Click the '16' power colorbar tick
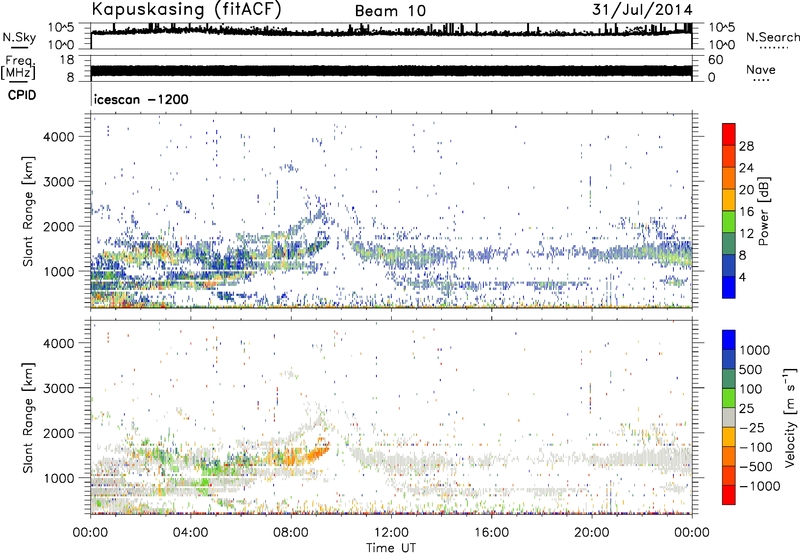The image size is (800, 554). coord(746,212)
